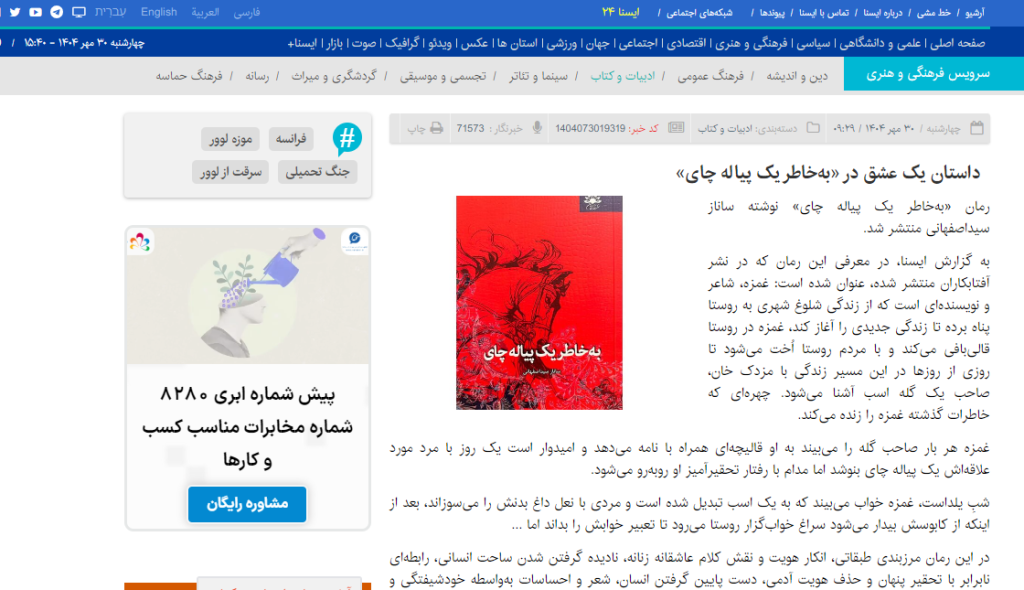Click the printer icon to print article
Screen dimensions: 1024x590
pos(436,129)
